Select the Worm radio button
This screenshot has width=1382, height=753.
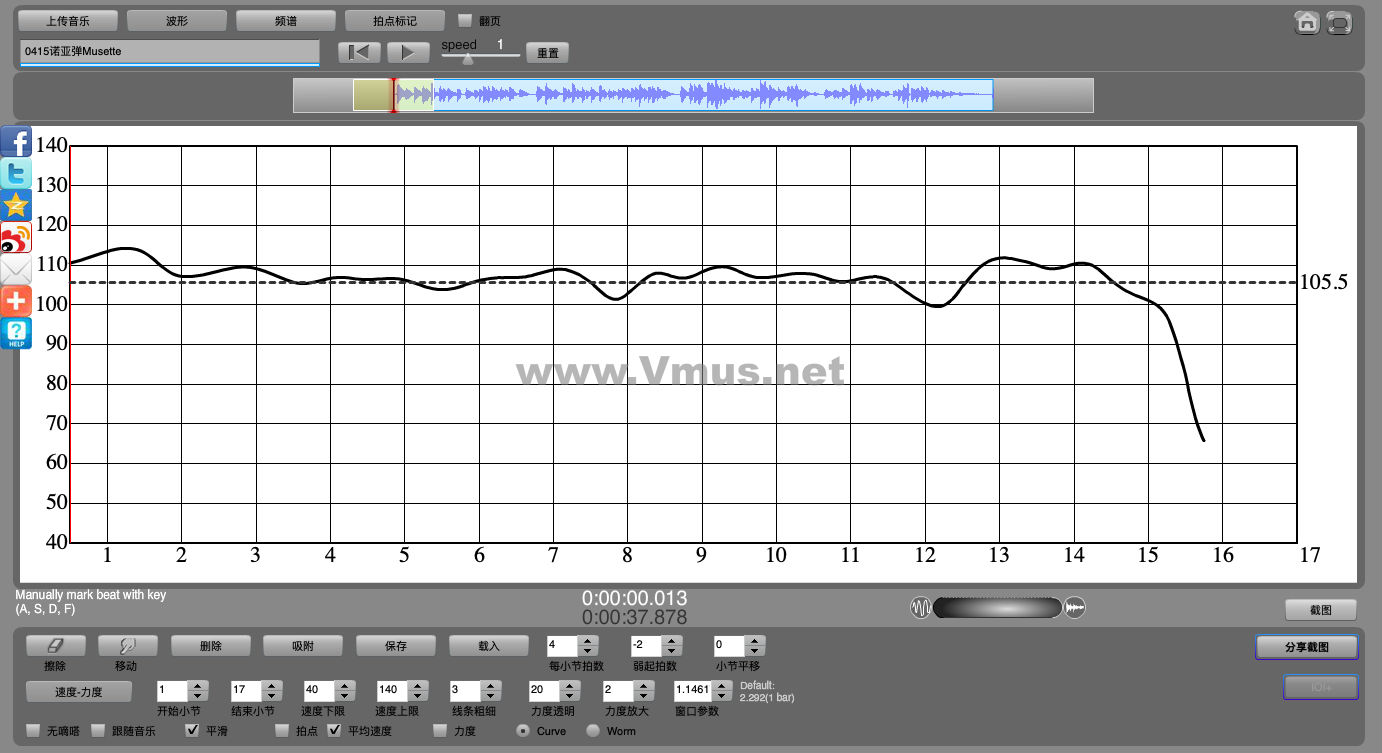click(593, 731)
